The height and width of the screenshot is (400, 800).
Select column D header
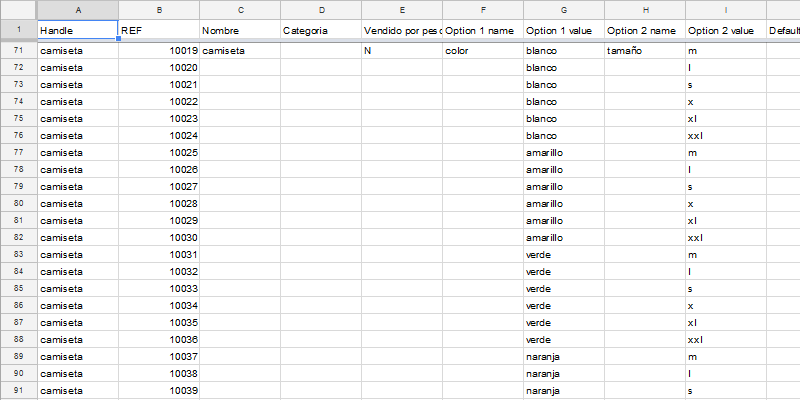point(321,10)
